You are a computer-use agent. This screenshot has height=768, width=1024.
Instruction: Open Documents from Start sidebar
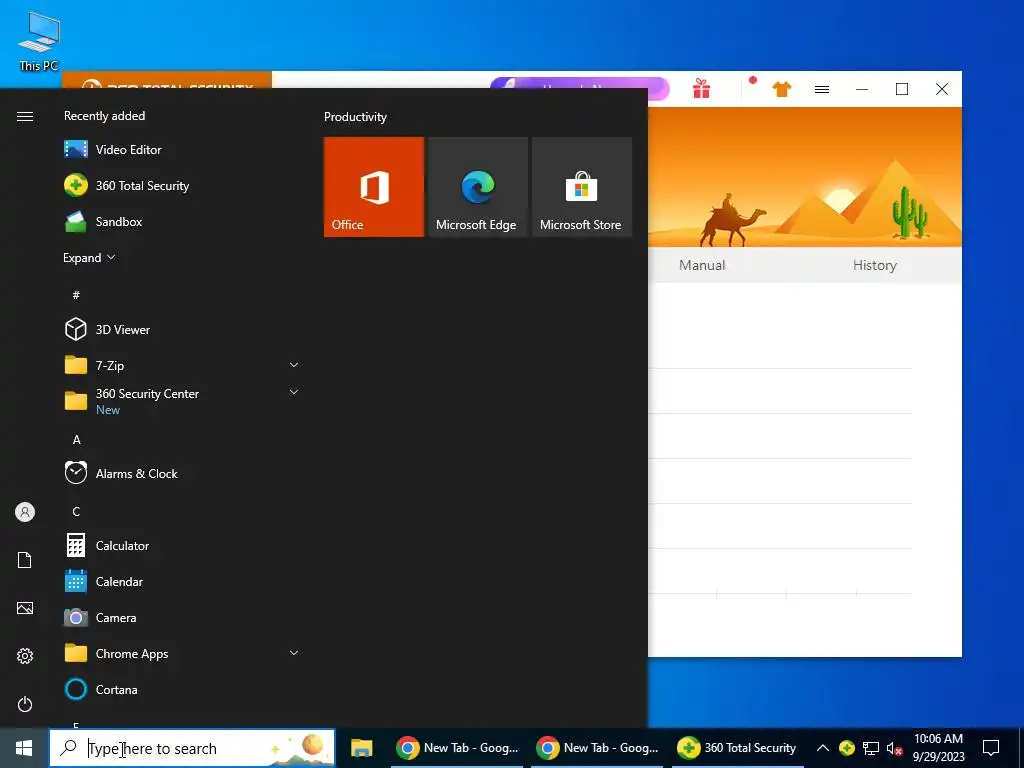coord(25,560)
